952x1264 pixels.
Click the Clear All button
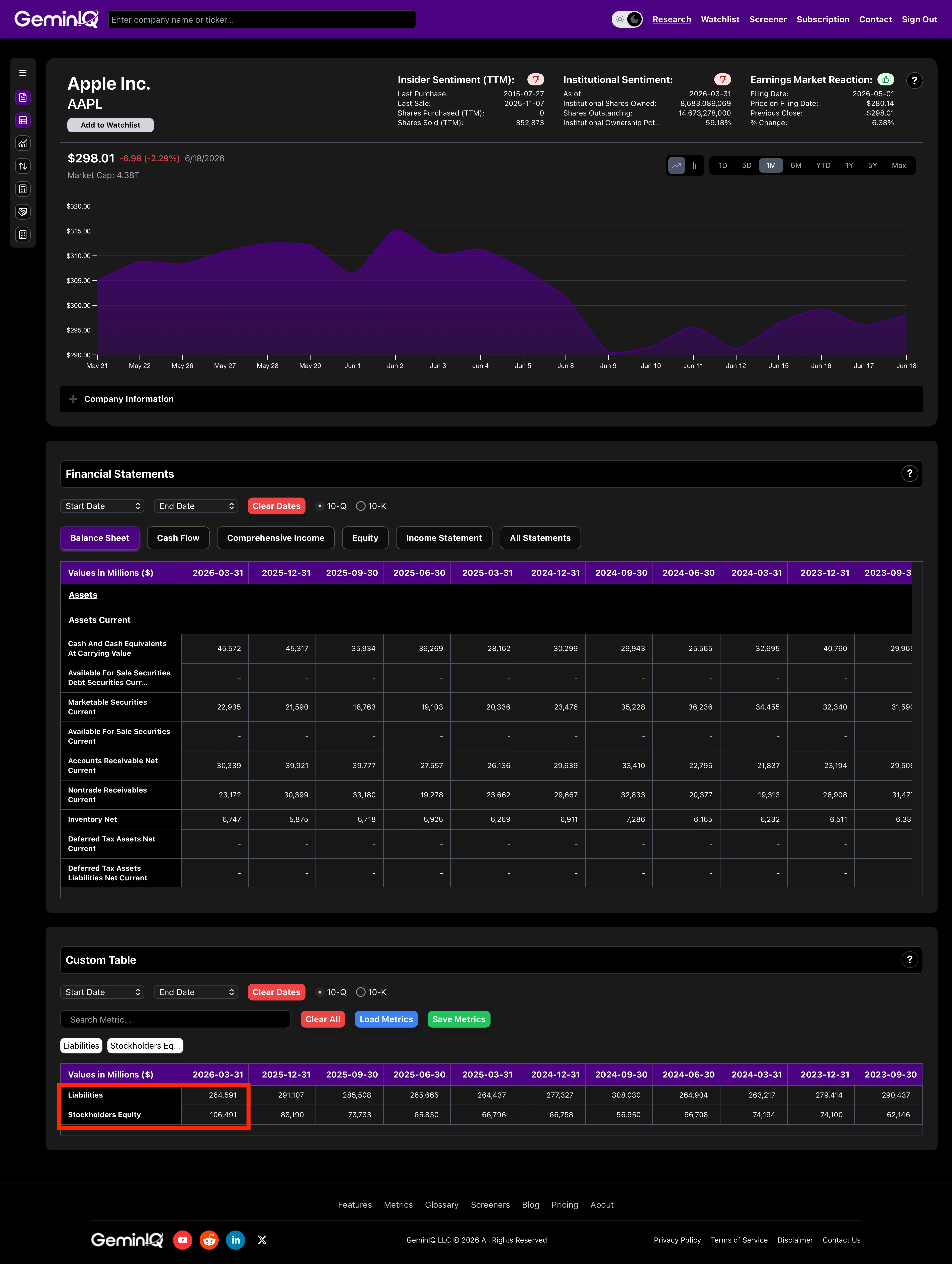tap(323, 1019)
